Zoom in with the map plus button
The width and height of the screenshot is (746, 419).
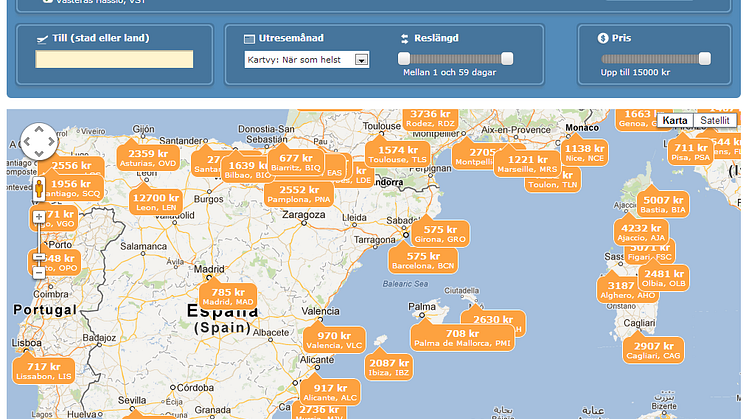tap(39, 216)
